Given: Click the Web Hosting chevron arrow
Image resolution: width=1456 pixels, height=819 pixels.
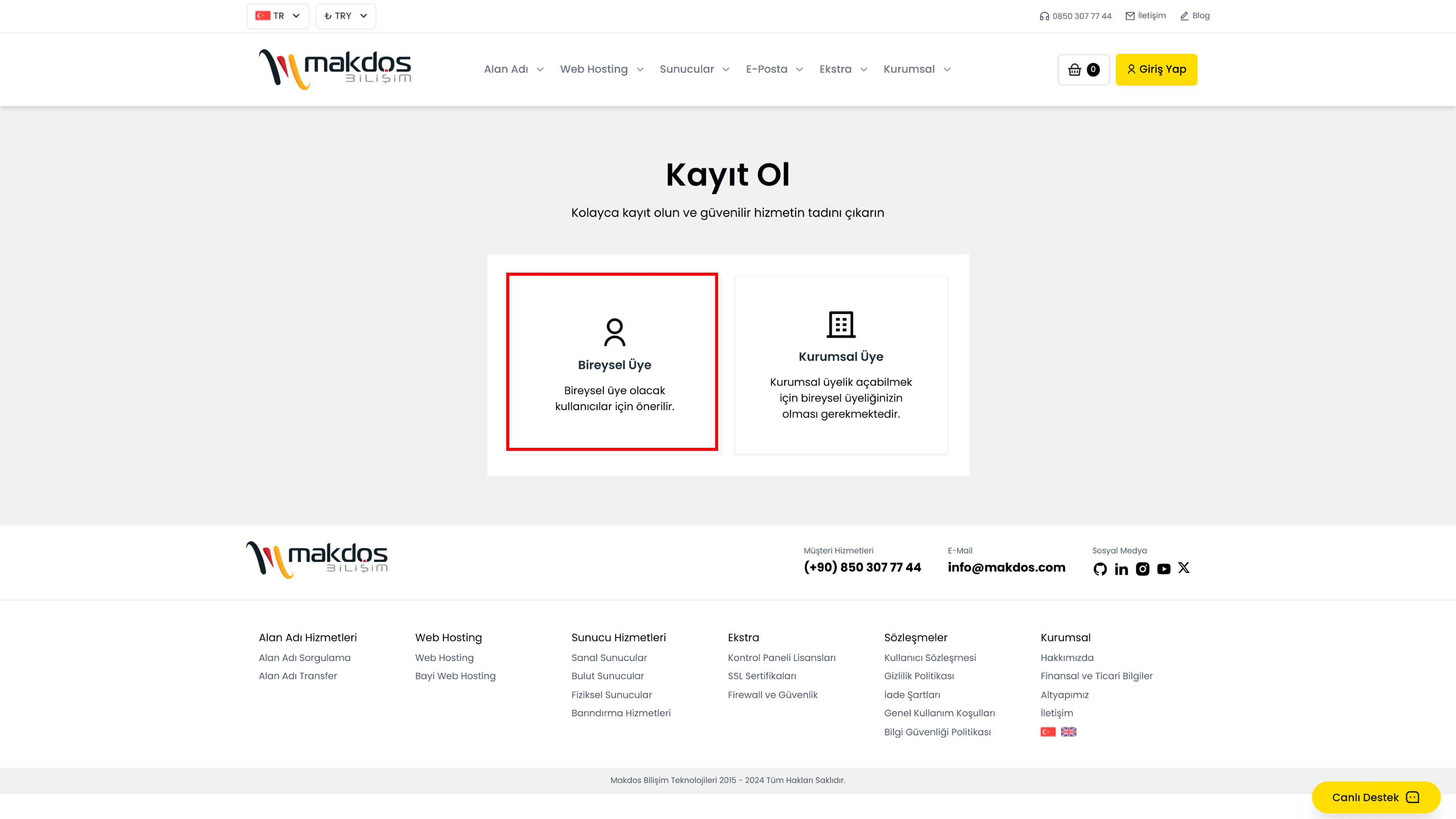Looking at the screenshot, I should 640,69.
